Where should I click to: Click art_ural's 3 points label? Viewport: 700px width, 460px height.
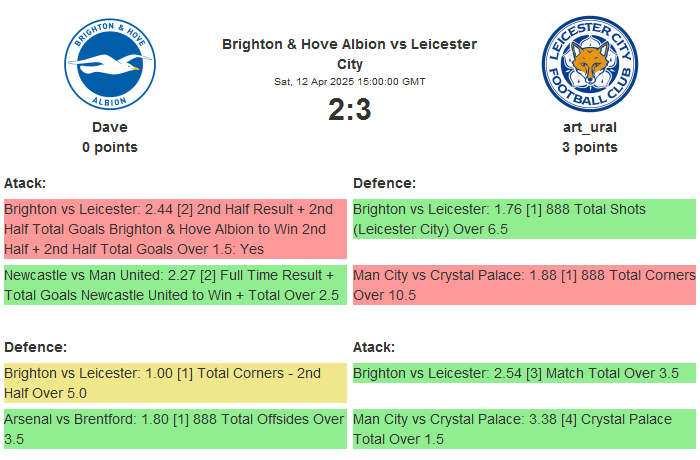tap(589, 147)
